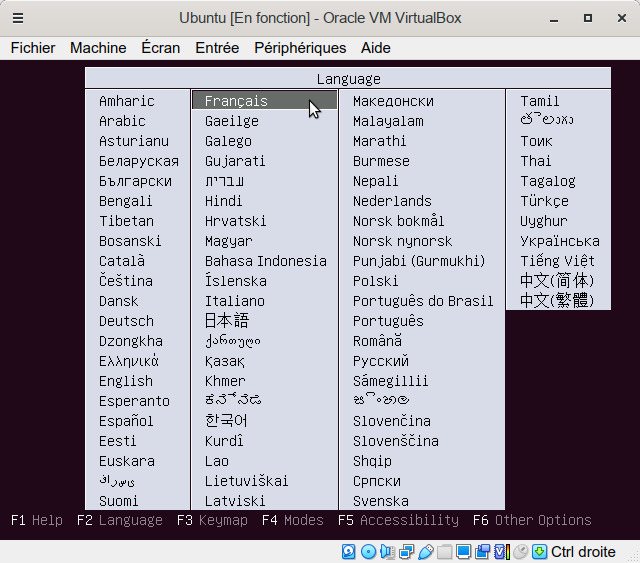
Task: Click the optical disc drive status icon
Action: pos(368,551)
